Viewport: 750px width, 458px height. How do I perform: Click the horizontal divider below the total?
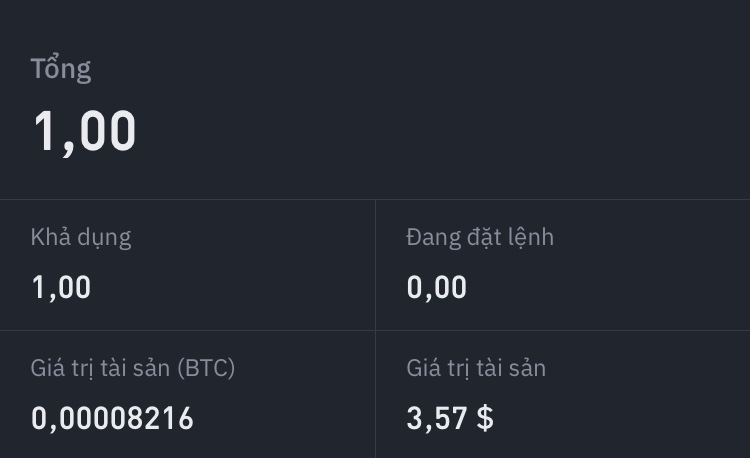tap(375, 199)
